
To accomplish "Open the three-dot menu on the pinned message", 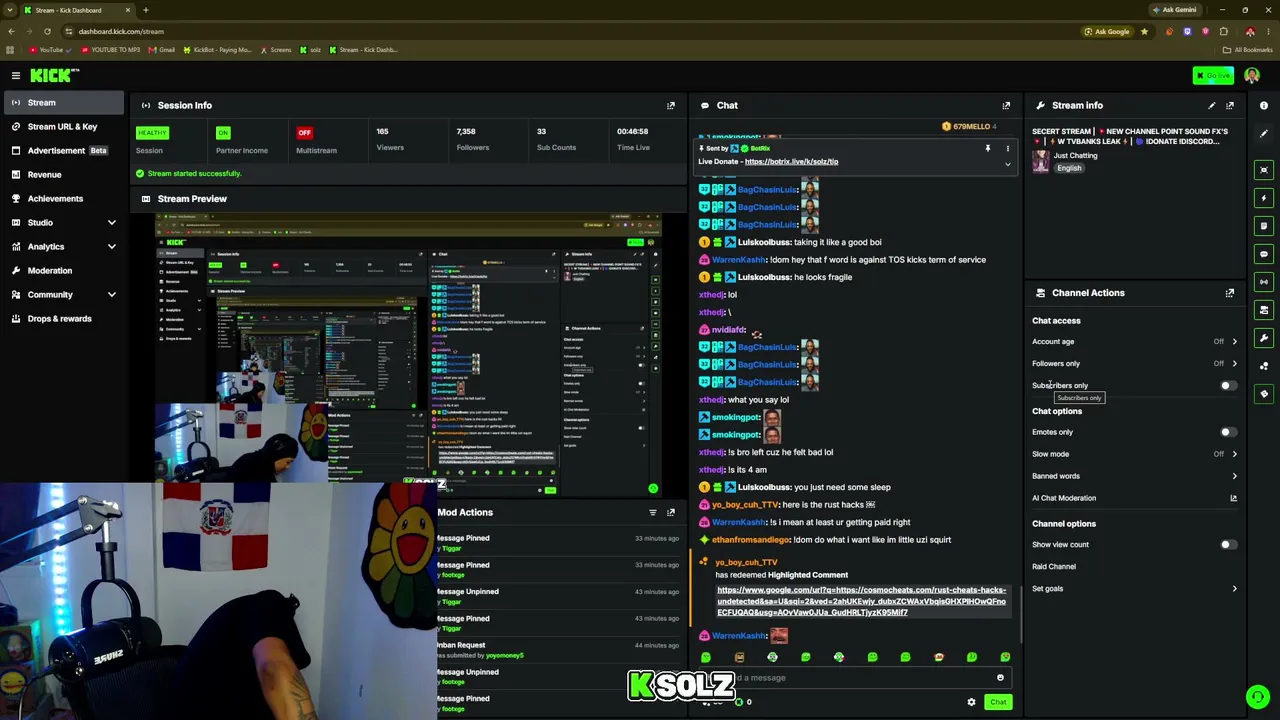I will pyautogui.click(x=1007, y=148).
